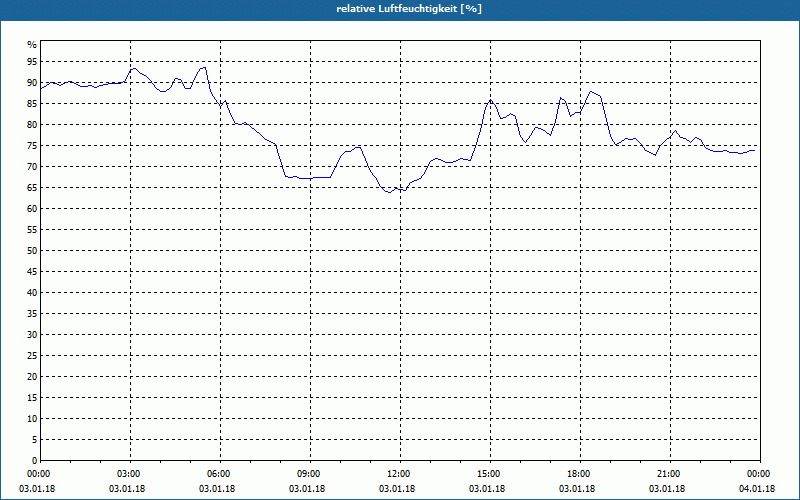Select the 03.01.18 date beneath 18:00

577,489
